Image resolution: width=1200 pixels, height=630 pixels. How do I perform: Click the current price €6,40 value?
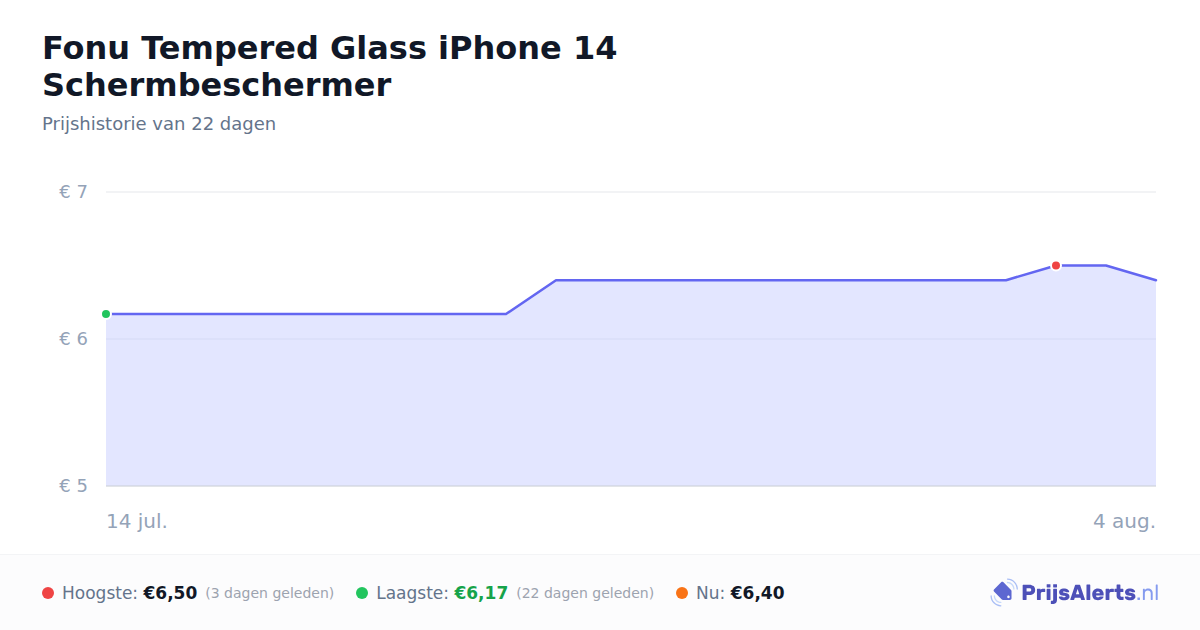point(757,593)
